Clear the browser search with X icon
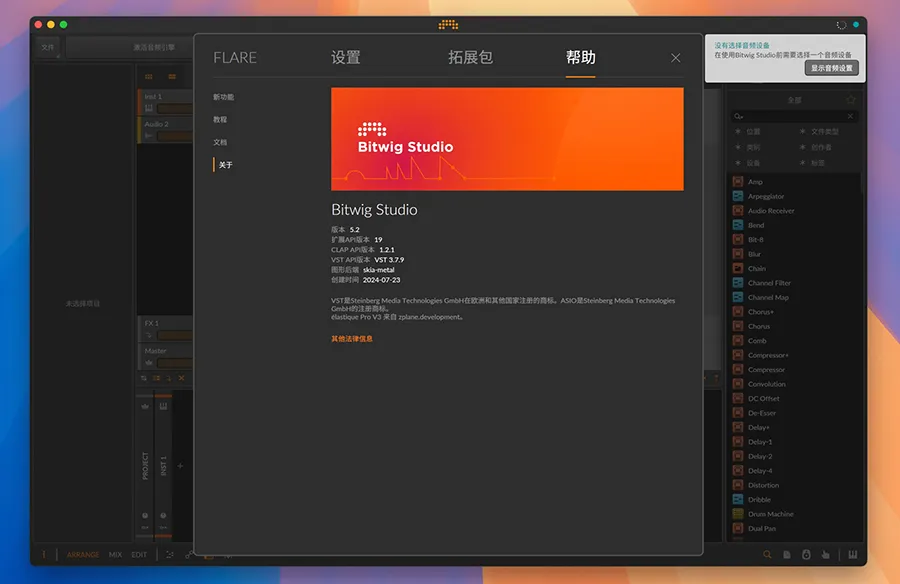The height and width of the screenshot is (584, 900). click(851, 117)
